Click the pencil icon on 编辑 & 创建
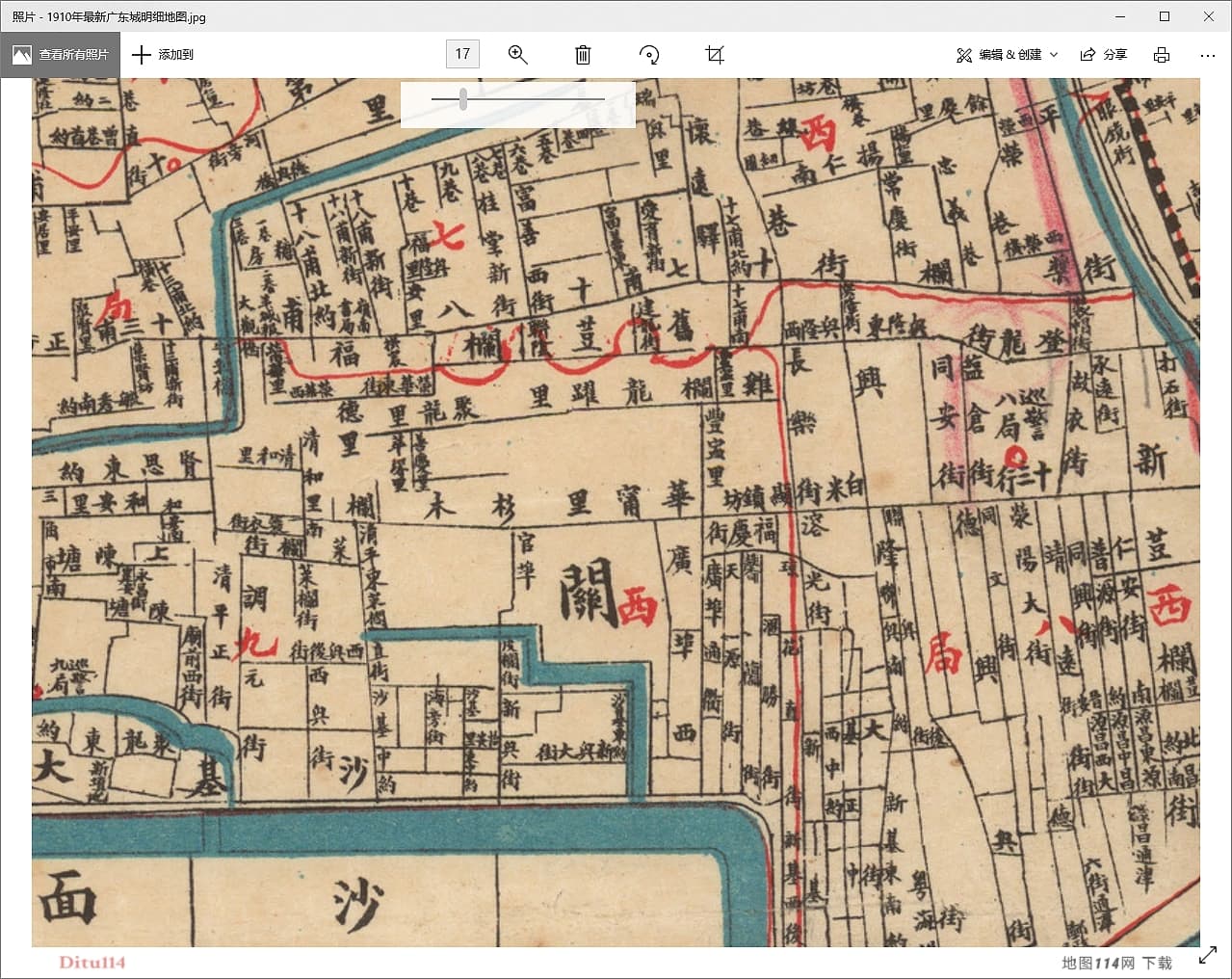Screen dimensions: 1232x979 (964, 55)
